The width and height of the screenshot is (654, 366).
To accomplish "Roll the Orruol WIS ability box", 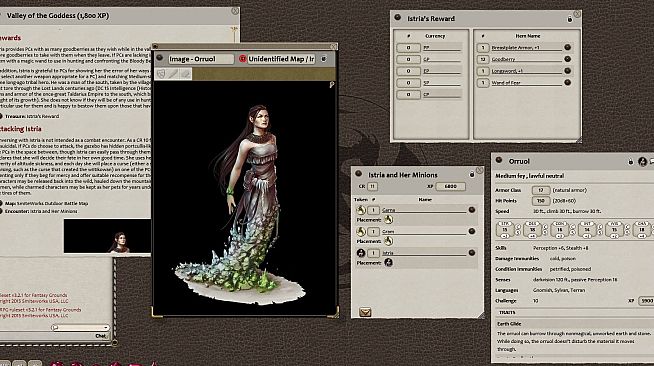I will [614, 230].
